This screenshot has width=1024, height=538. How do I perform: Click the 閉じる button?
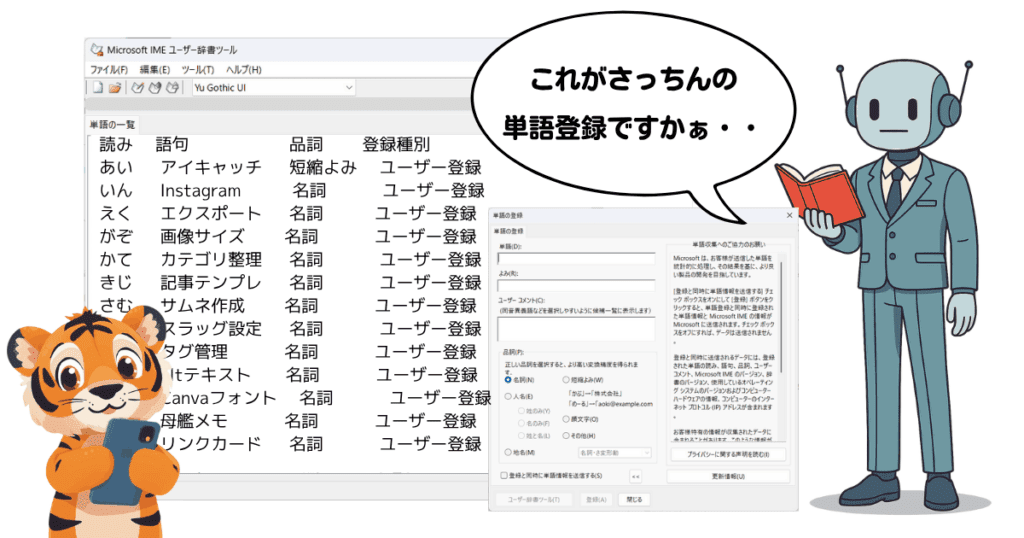(x=635, y=499)
